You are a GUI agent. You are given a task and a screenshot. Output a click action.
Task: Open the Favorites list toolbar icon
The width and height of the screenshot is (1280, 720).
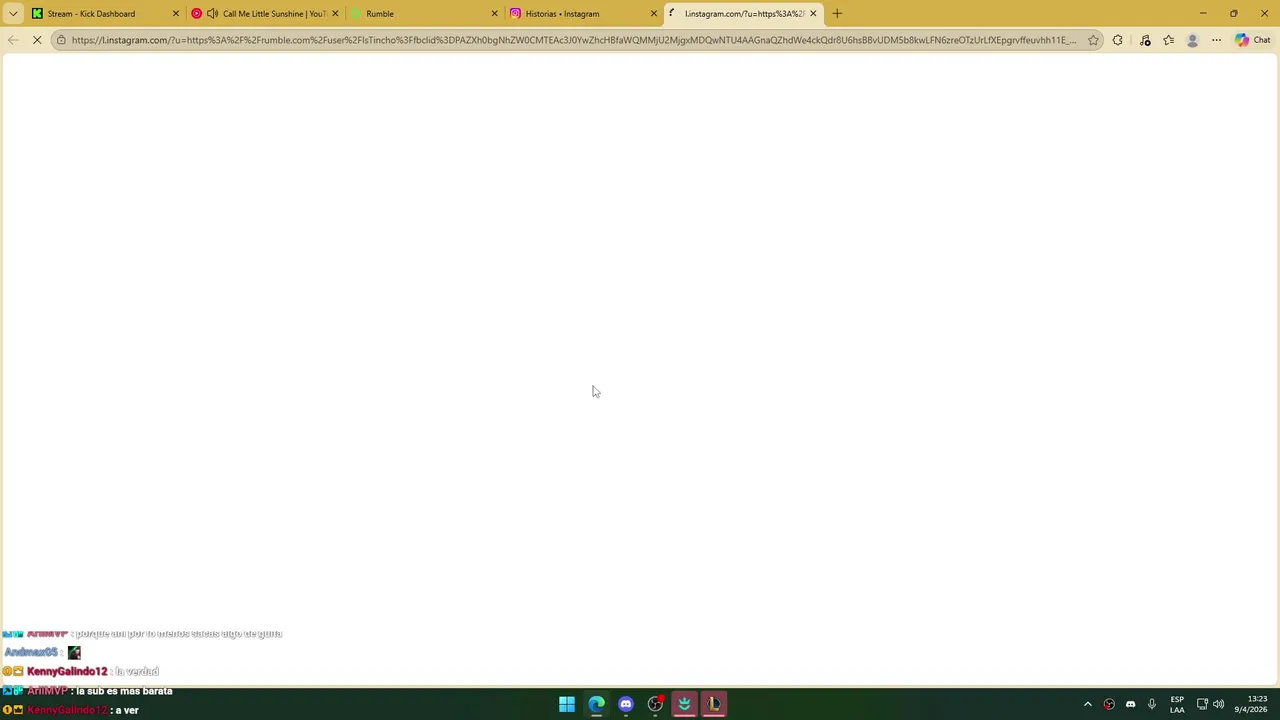1169,40
